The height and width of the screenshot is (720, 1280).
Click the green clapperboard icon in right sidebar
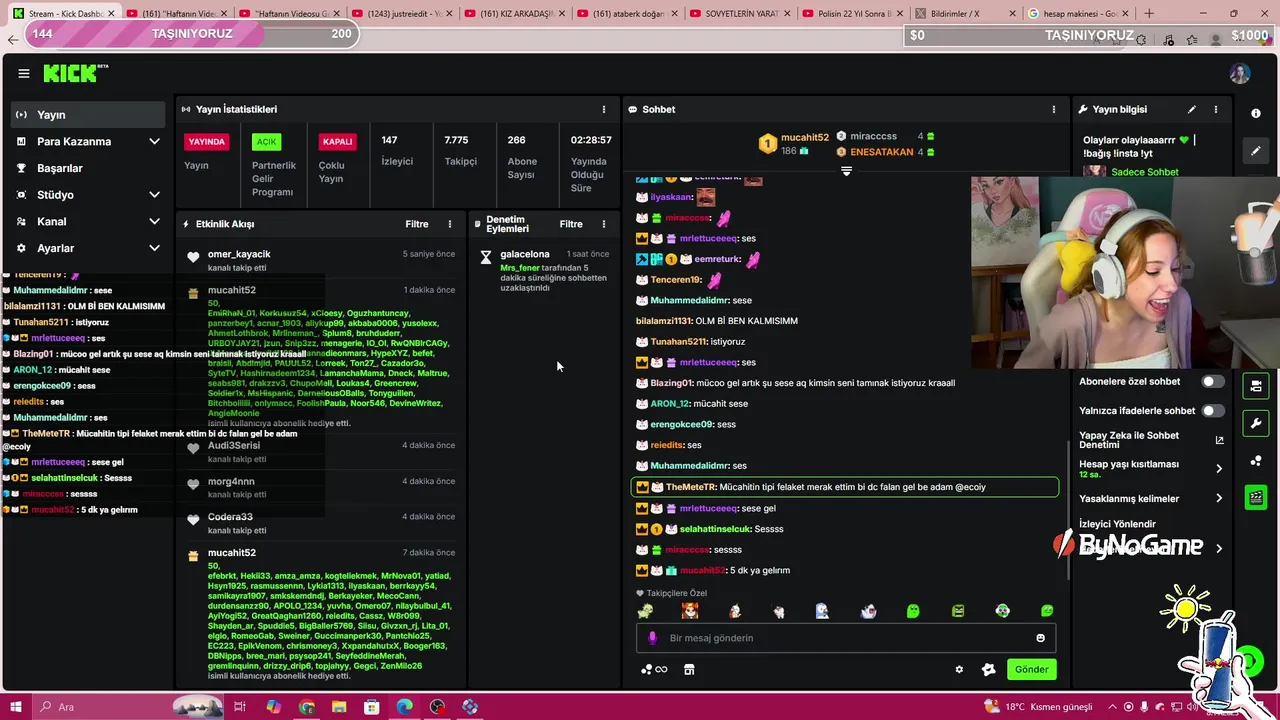(1256, 497)
